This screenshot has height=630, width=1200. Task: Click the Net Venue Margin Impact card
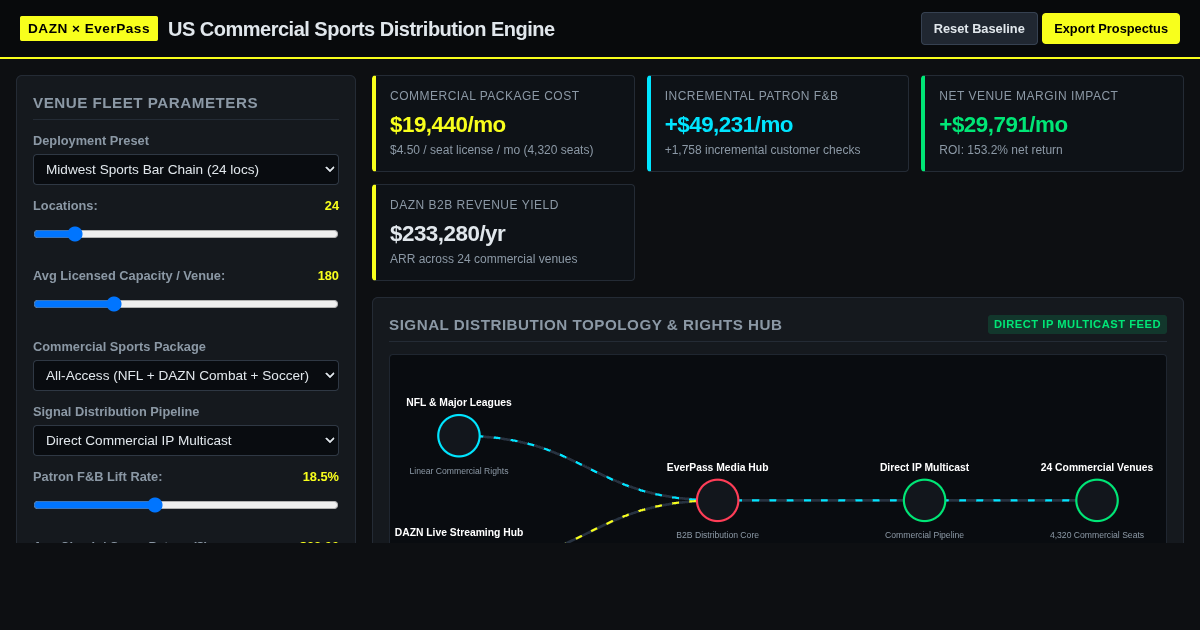1052,124
